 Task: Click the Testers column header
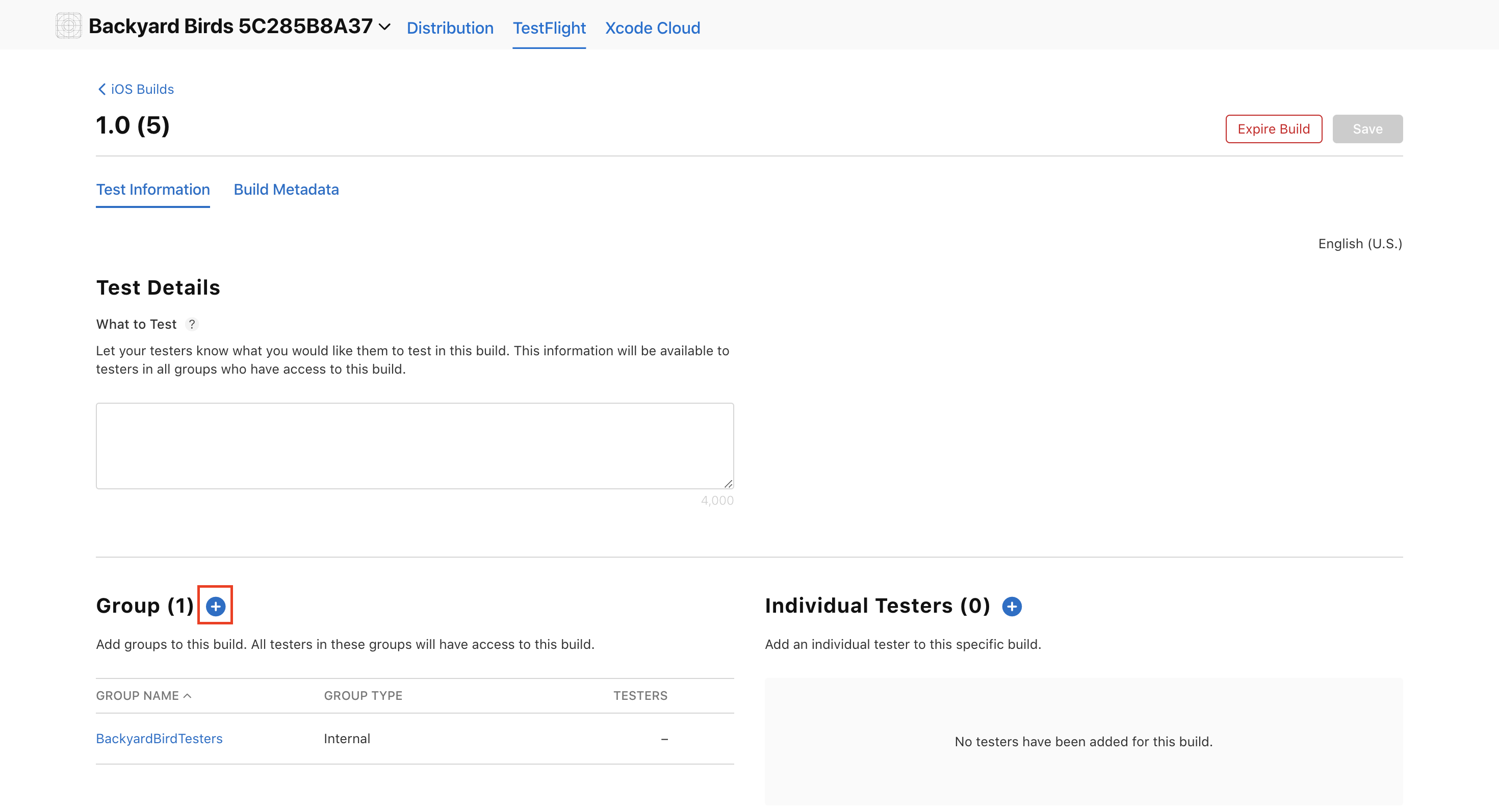tap(640, 696)
